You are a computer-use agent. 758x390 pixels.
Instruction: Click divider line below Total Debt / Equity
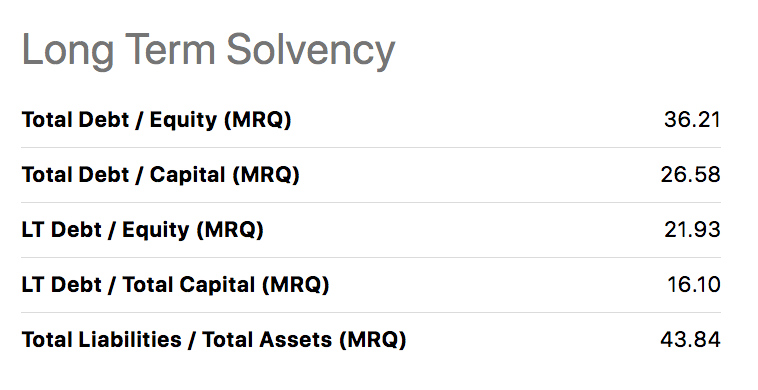point(371,147)
